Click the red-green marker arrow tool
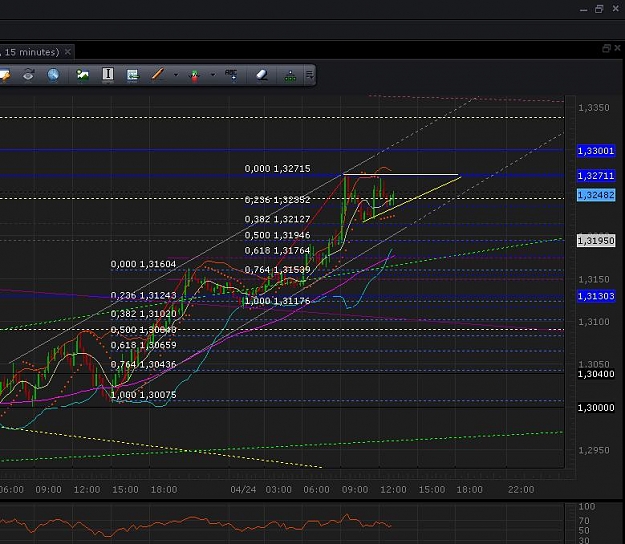Image resolution: width=625 pixels, height=544 pixels. pos(195,75)
